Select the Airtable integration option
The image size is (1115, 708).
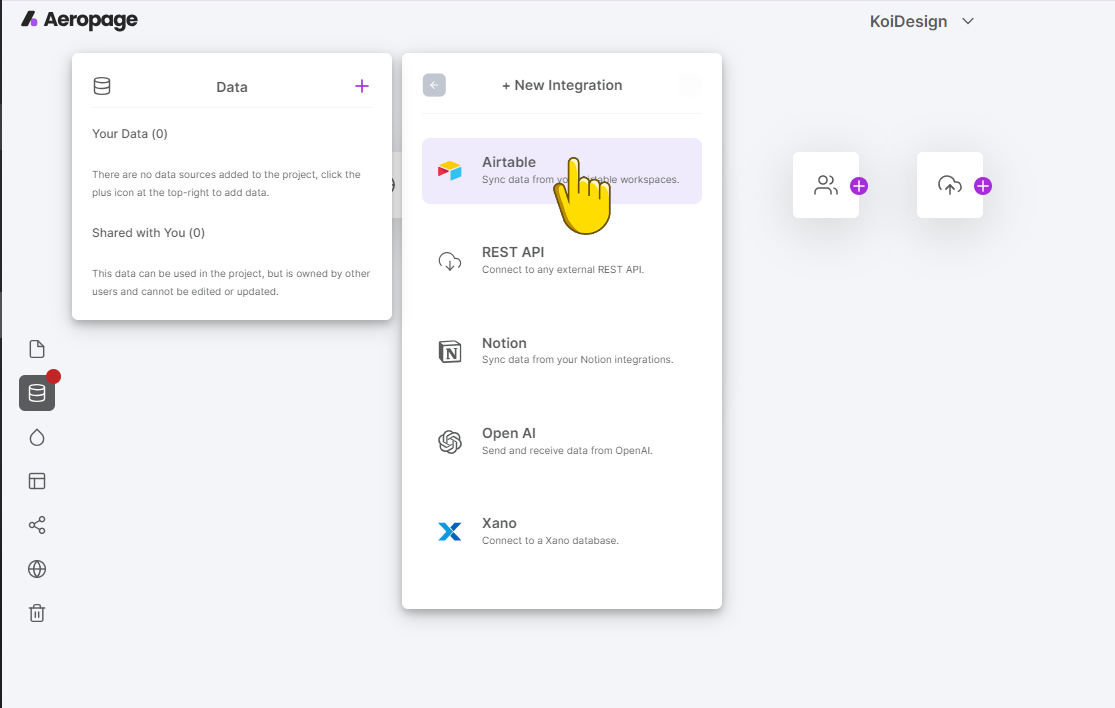pyautogui.click(x=562, y=171)
